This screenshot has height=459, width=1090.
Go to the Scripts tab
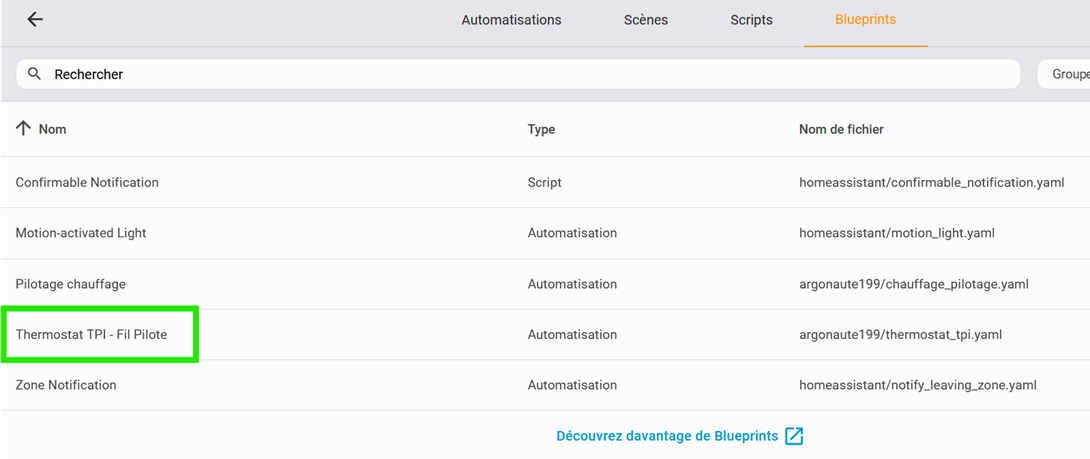click(x=751, y=20)
